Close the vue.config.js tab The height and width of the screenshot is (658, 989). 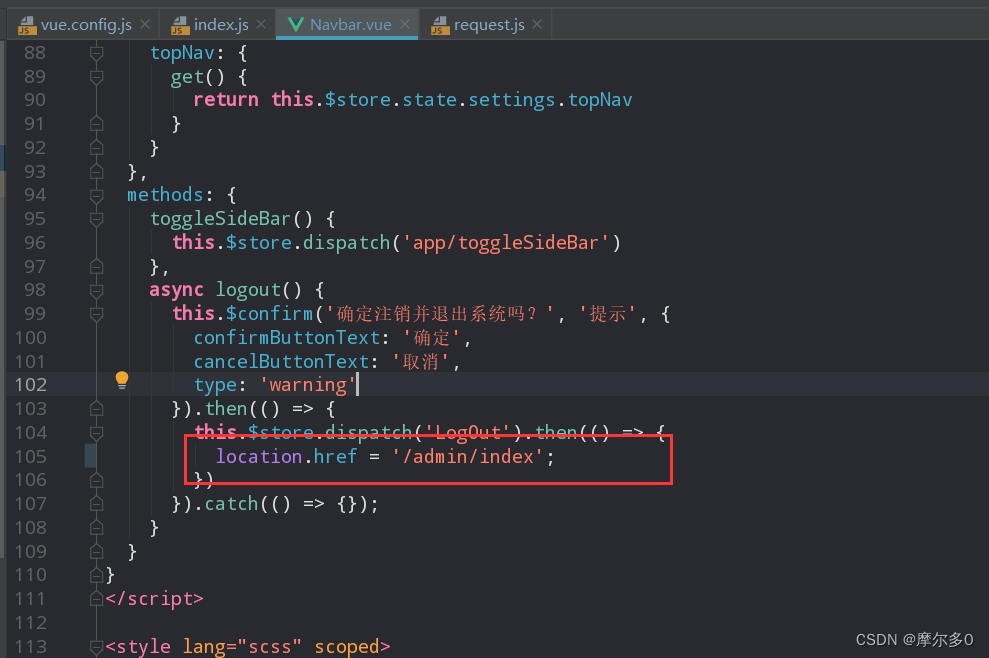coord(145,25)
